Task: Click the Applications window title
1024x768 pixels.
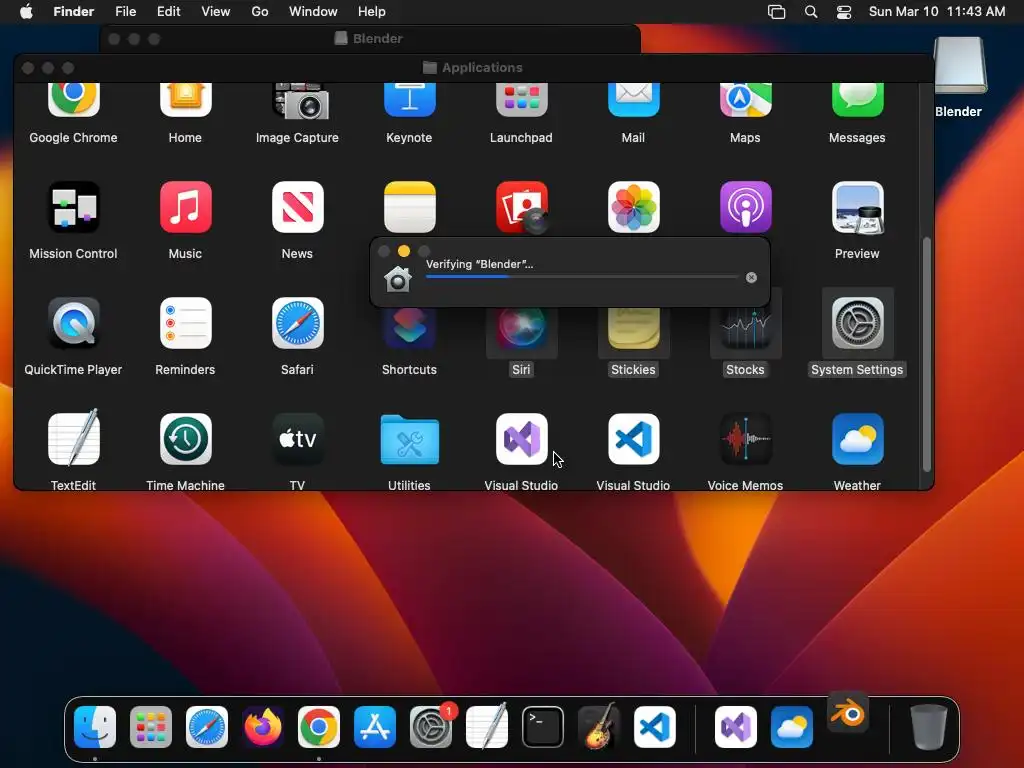Action: tap(482, 67)
